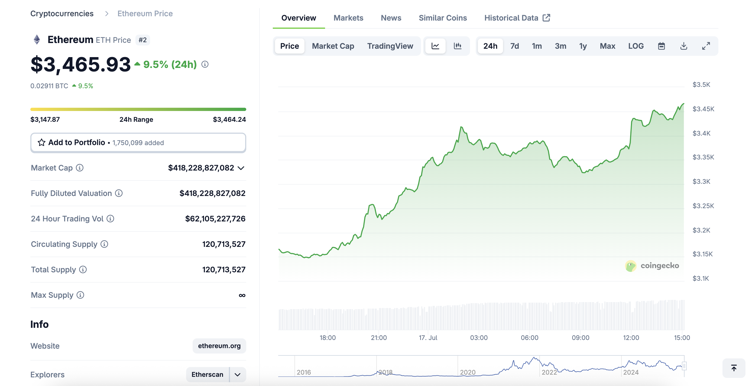
Task: Select the 7d time range
Action: 515,46
